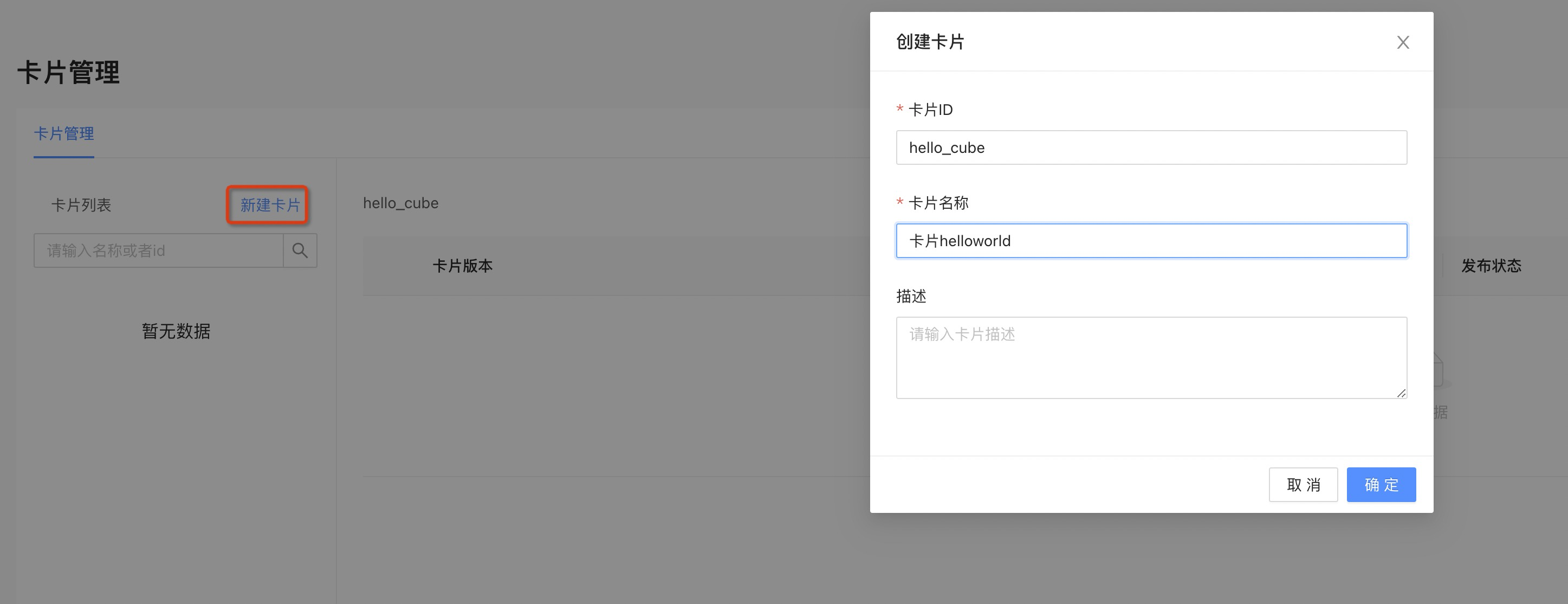Viewport: 1568px width, 604px height.
Task: Focus the 卡片名称 input field
Action: pos(1150,241)
